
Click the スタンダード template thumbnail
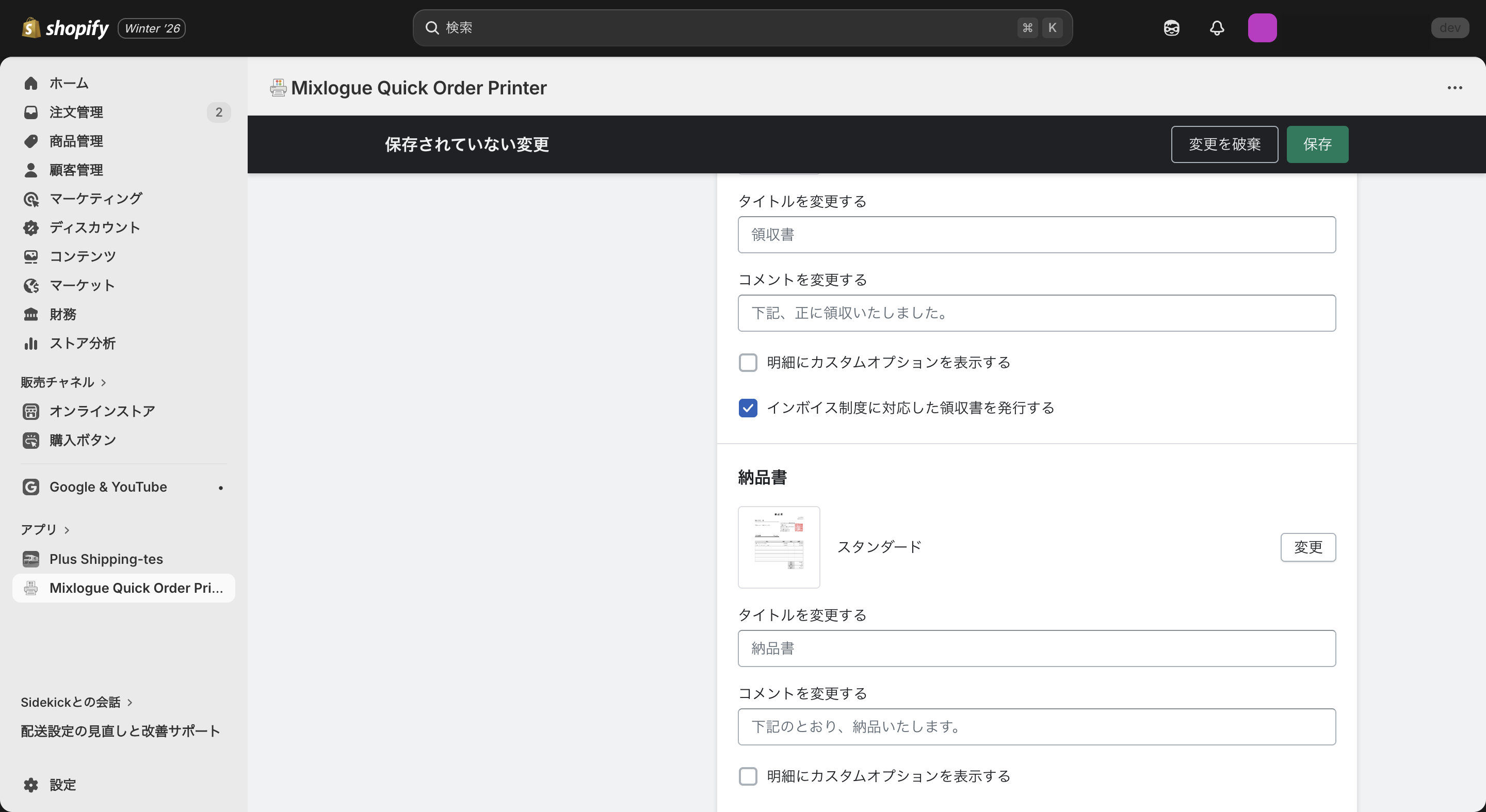[x=778, y=547]
